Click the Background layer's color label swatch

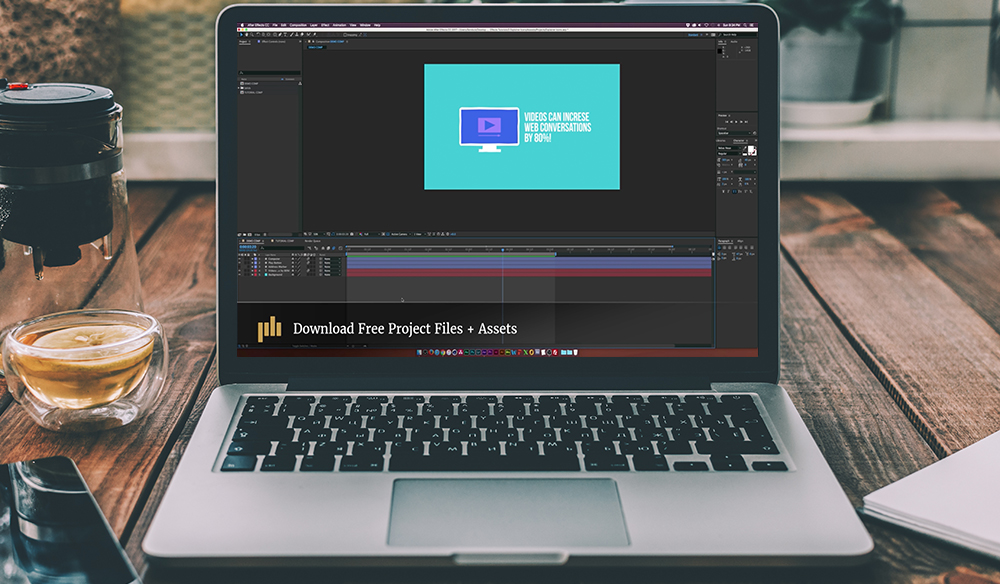click(253, 275)
